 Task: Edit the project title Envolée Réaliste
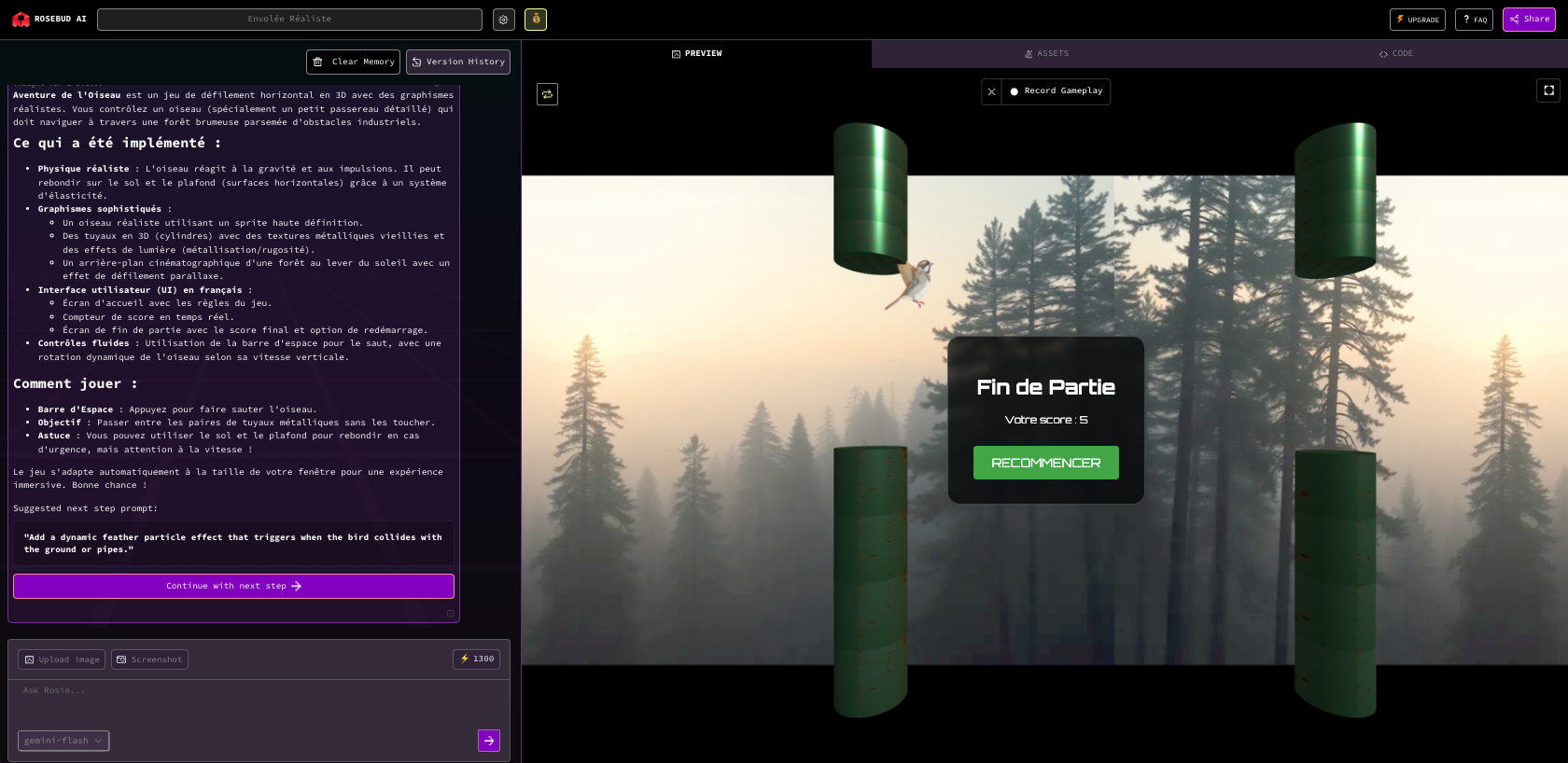click(x=289, y=20)
